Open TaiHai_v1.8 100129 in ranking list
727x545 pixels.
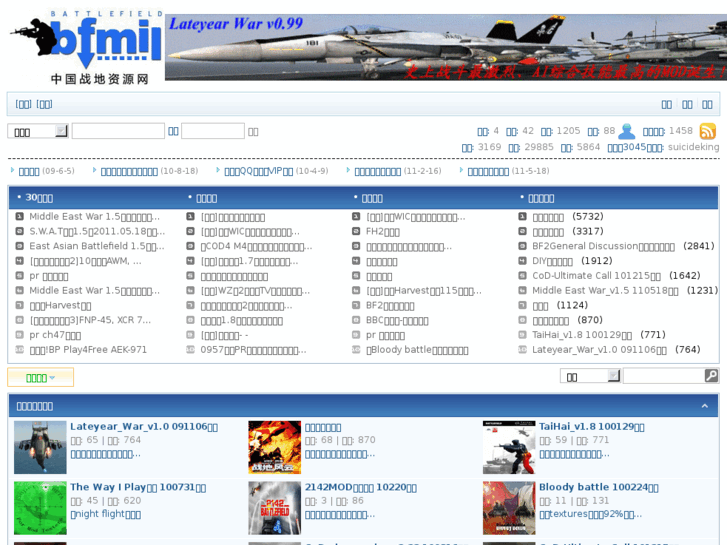click(582, 335)
